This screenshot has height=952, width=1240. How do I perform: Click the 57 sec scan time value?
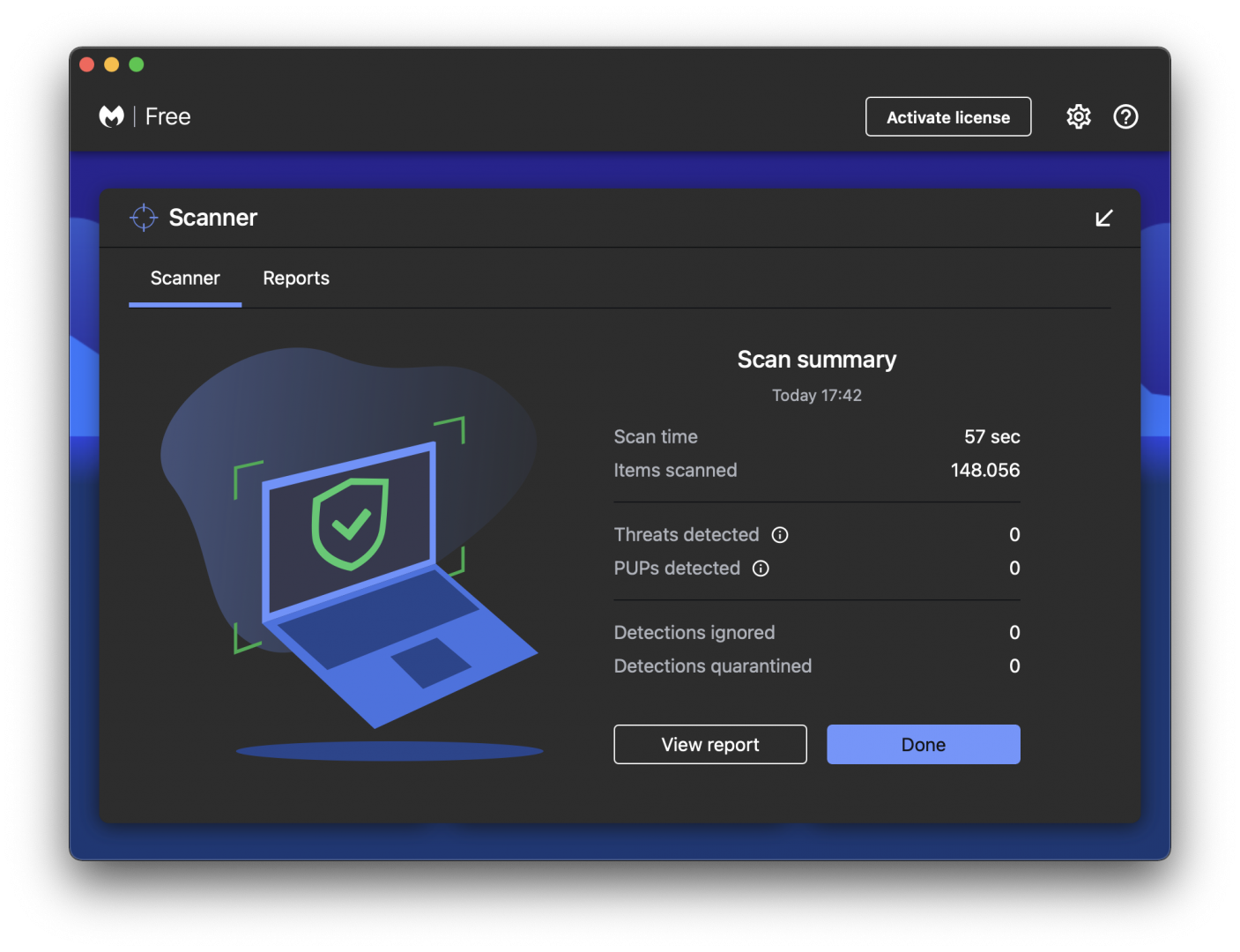[992, 437]
